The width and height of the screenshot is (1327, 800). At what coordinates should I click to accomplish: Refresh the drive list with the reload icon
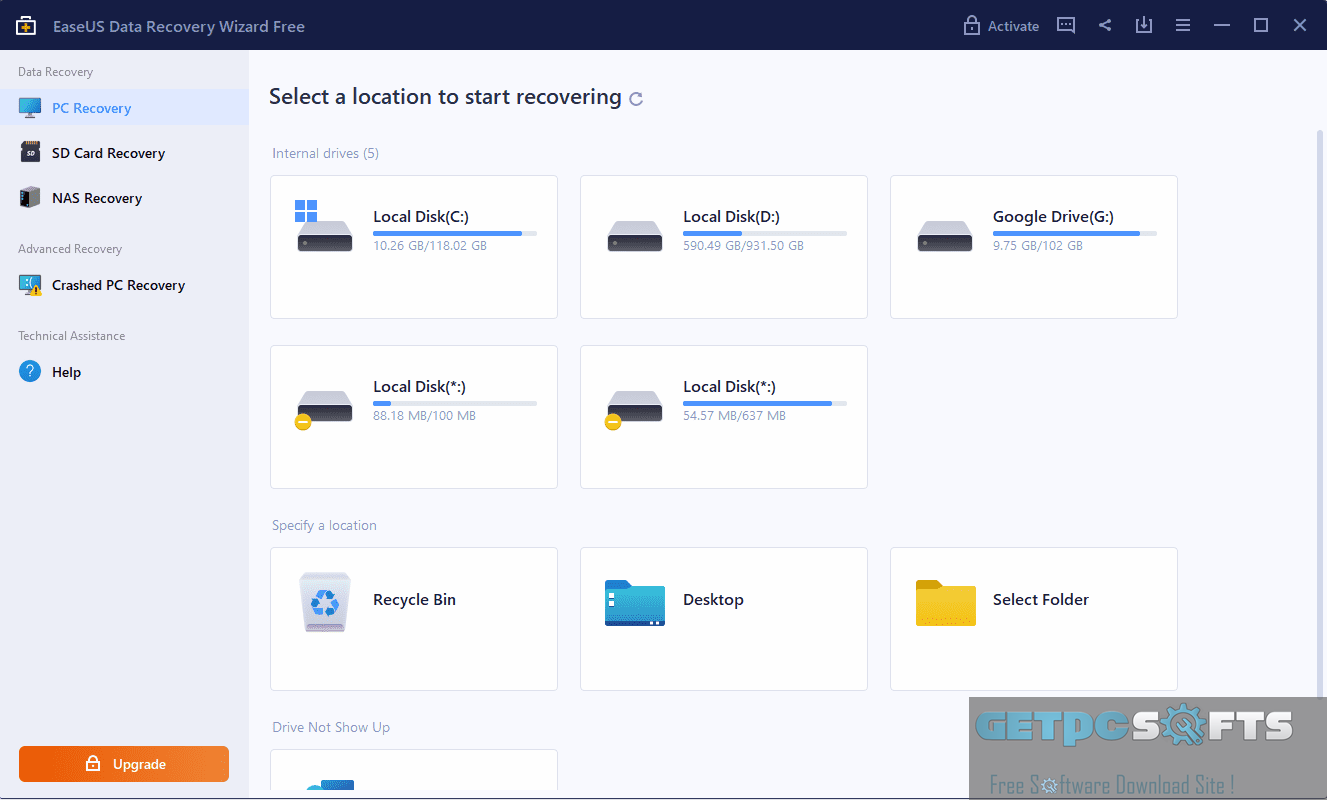(636, 99)
